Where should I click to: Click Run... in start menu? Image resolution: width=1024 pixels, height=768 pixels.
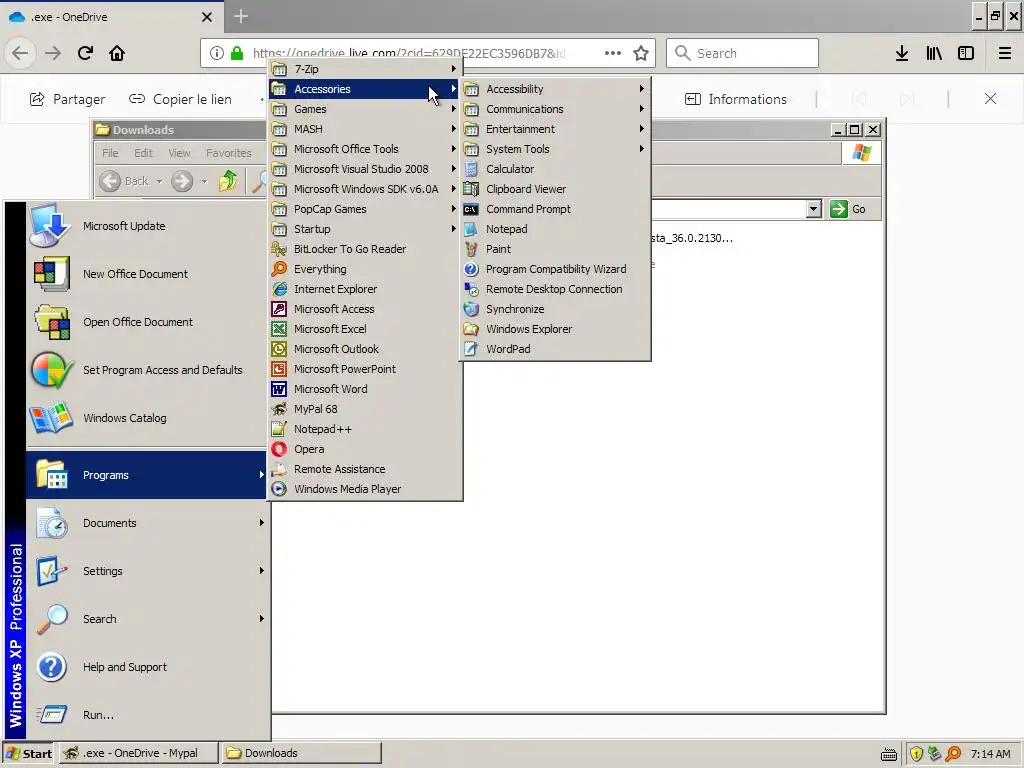147,715
